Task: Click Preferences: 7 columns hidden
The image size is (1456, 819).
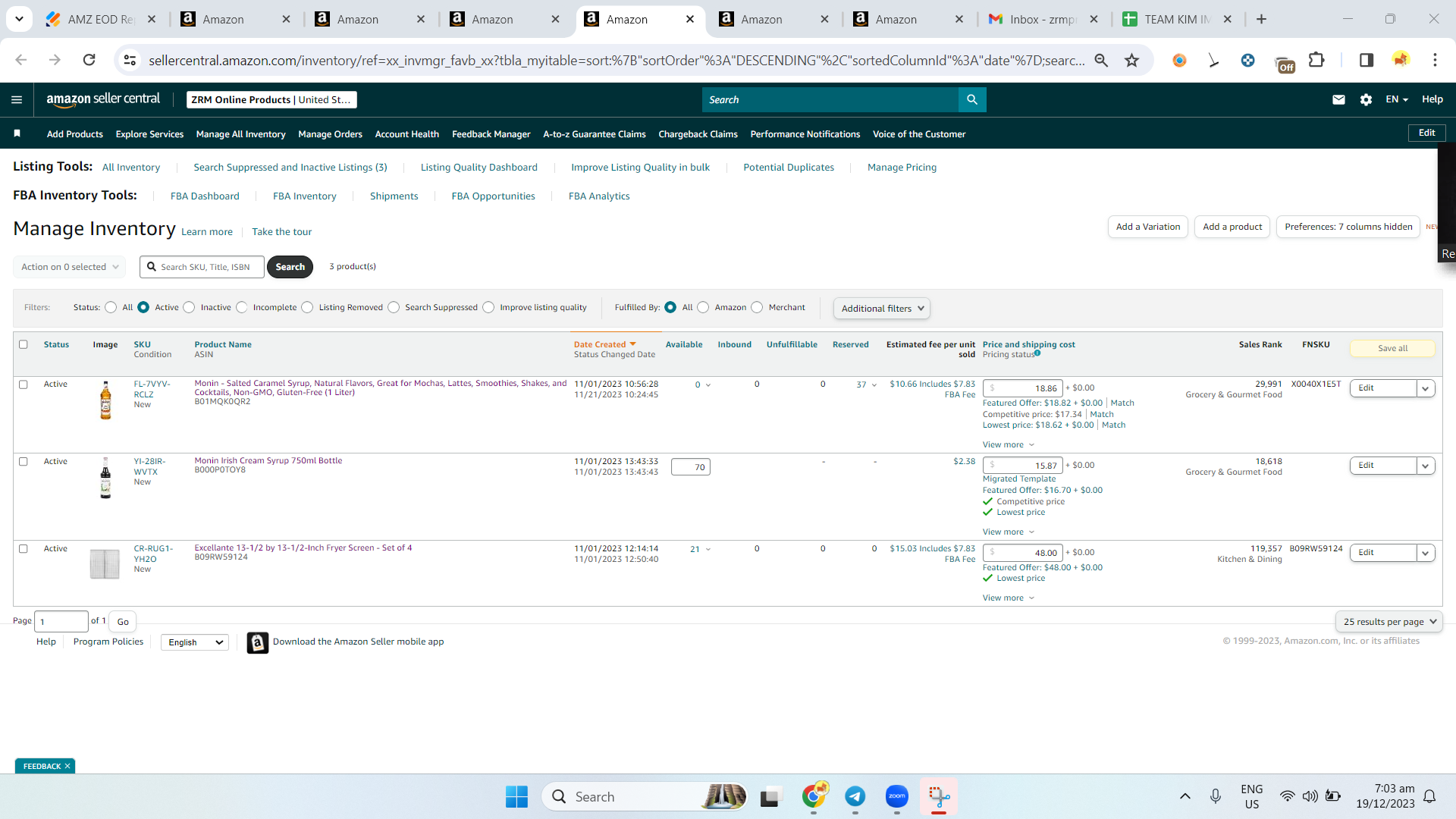Action: coord(1348,227)
